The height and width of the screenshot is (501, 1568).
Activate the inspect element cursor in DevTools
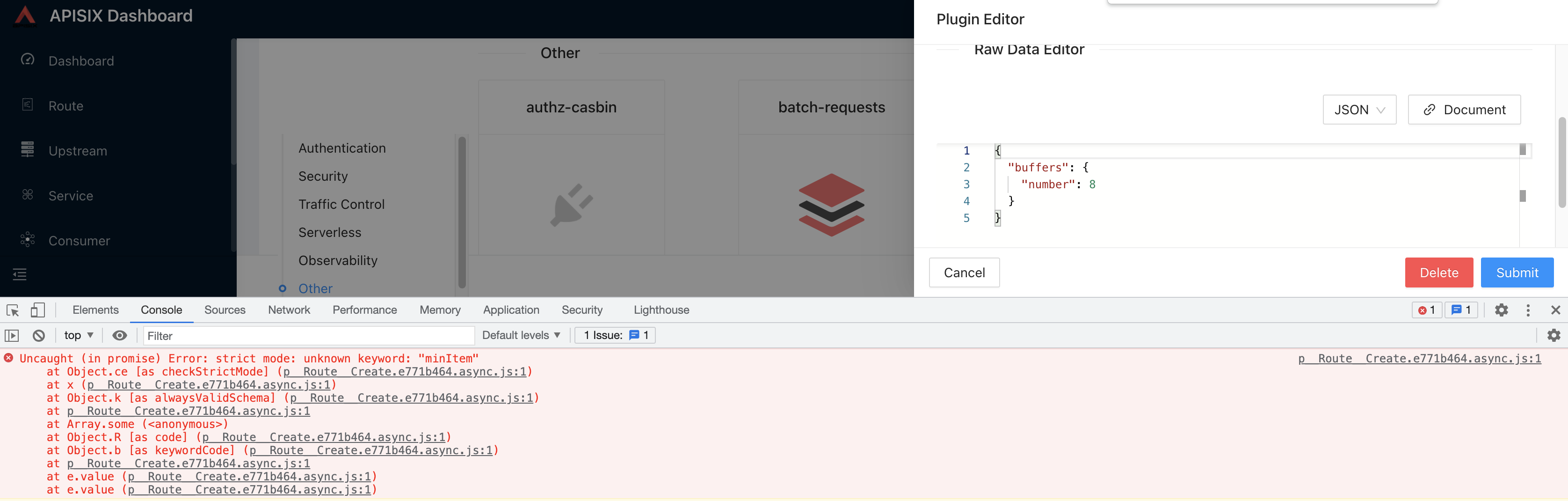coord(12,309)
